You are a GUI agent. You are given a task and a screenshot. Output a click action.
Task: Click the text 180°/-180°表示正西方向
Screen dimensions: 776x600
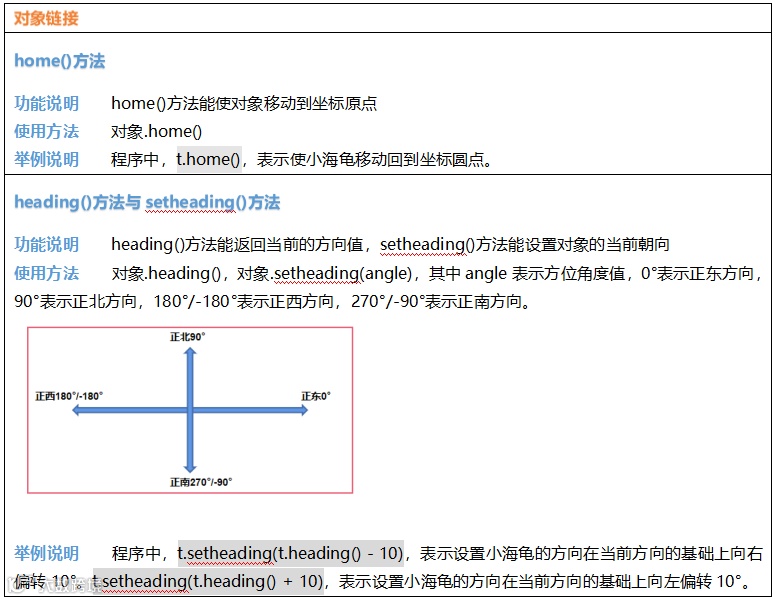[x=243, y=301]
